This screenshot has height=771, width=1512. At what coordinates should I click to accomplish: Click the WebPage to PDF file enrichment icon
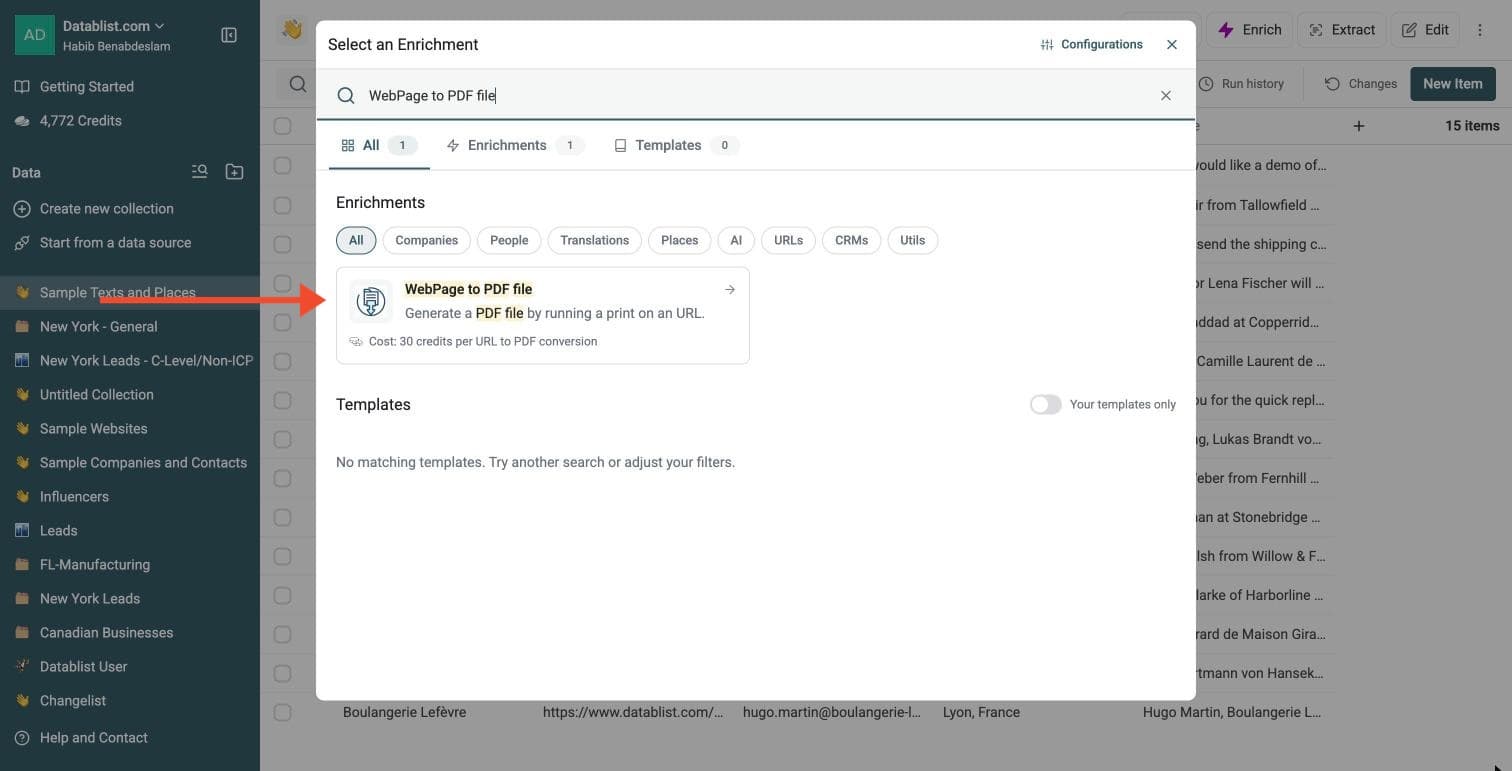(371, 301)
